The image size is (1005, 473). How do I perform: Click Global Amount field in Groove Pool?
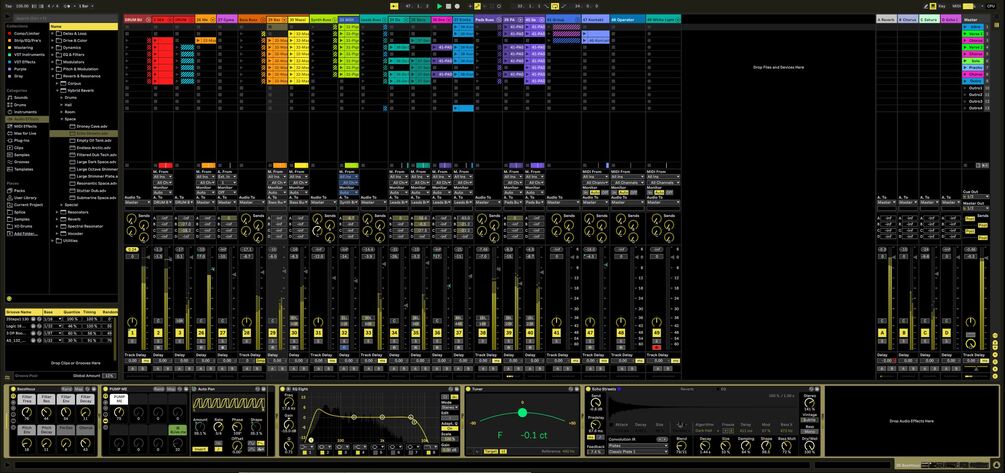click(109, 376)
